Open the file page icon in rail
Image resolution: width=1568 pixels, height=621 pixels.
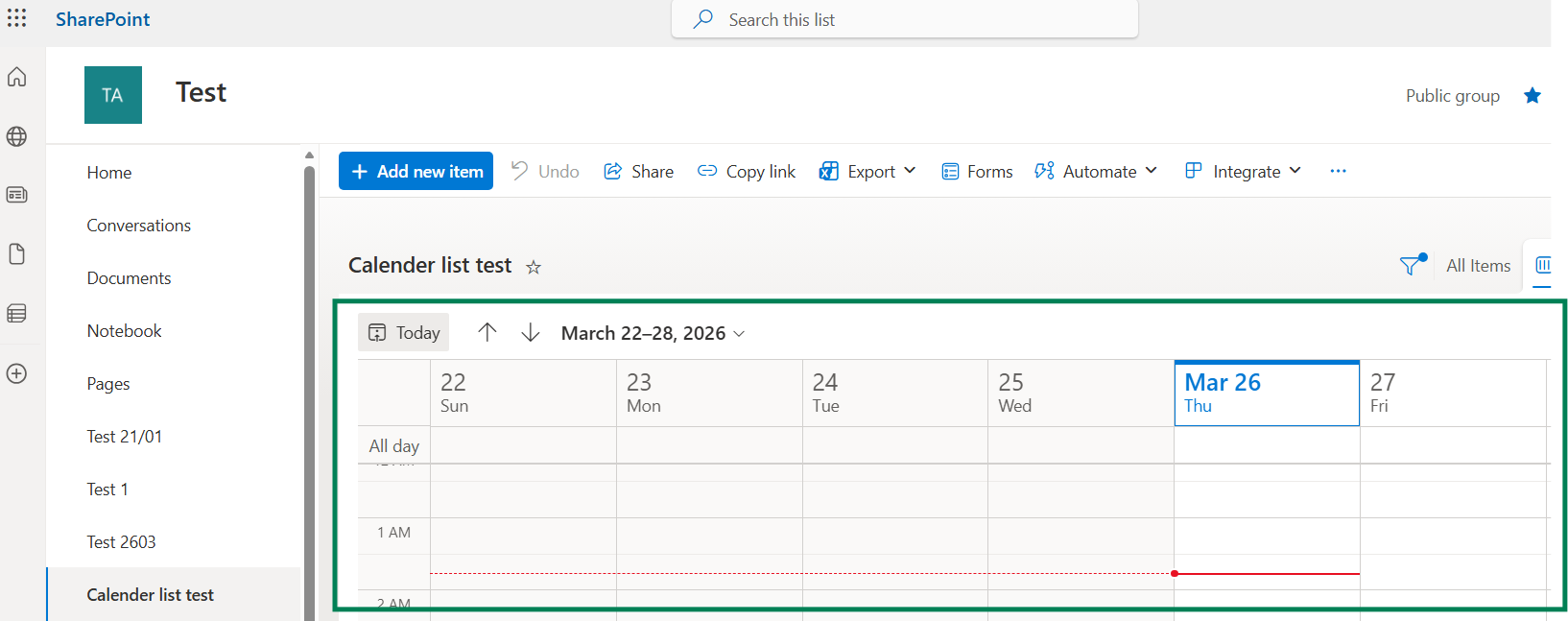coord(17,254)
